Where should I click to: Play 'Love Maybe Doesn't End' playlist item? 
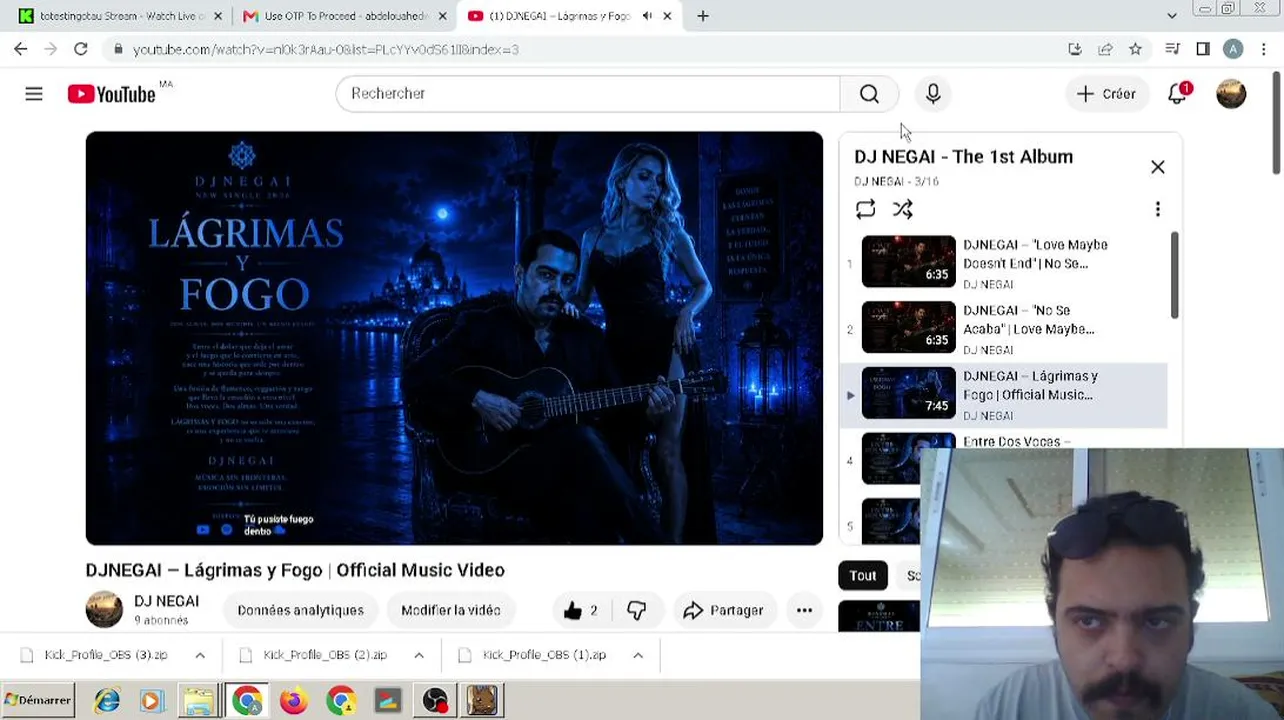pyautogui.click(x=1003, y=263)
